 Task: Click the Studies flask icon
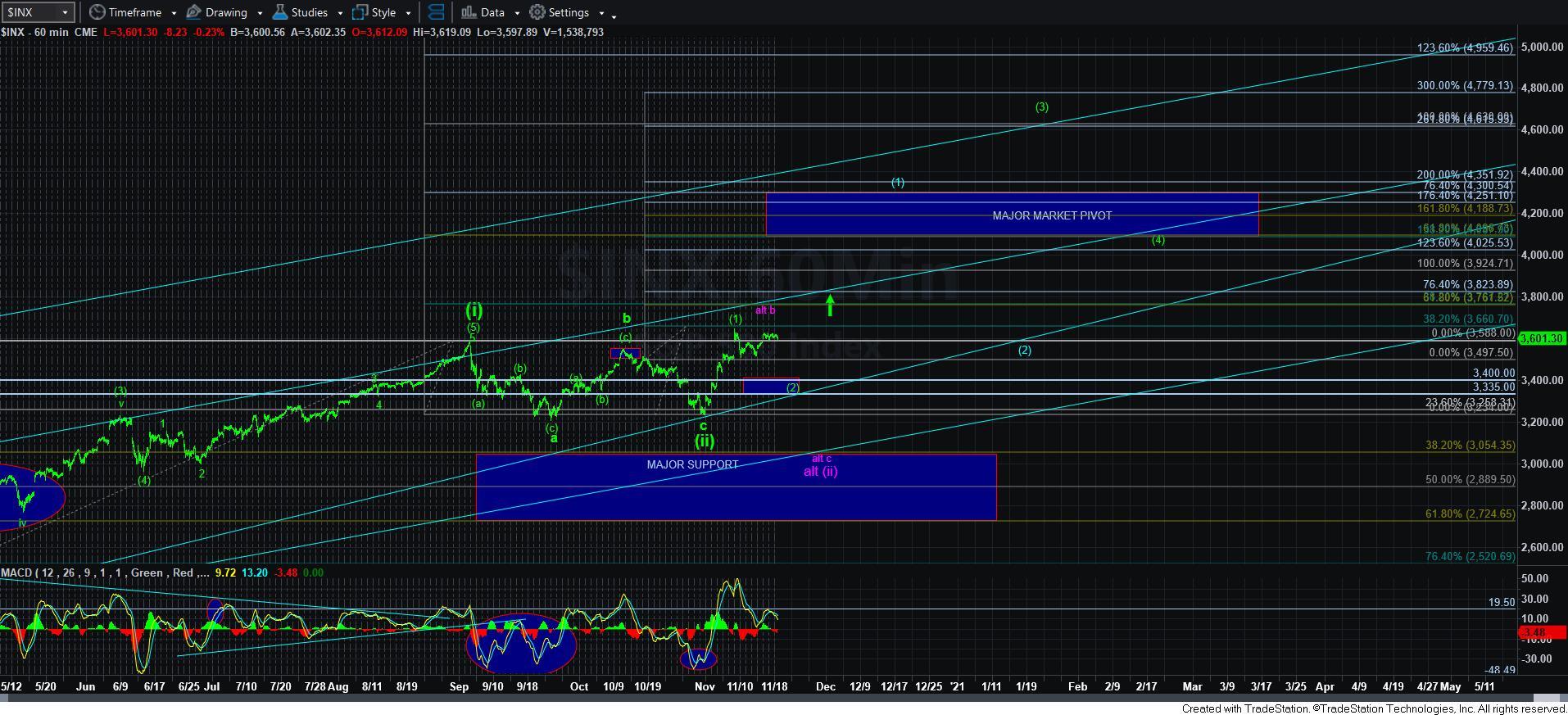coord(279,12)
